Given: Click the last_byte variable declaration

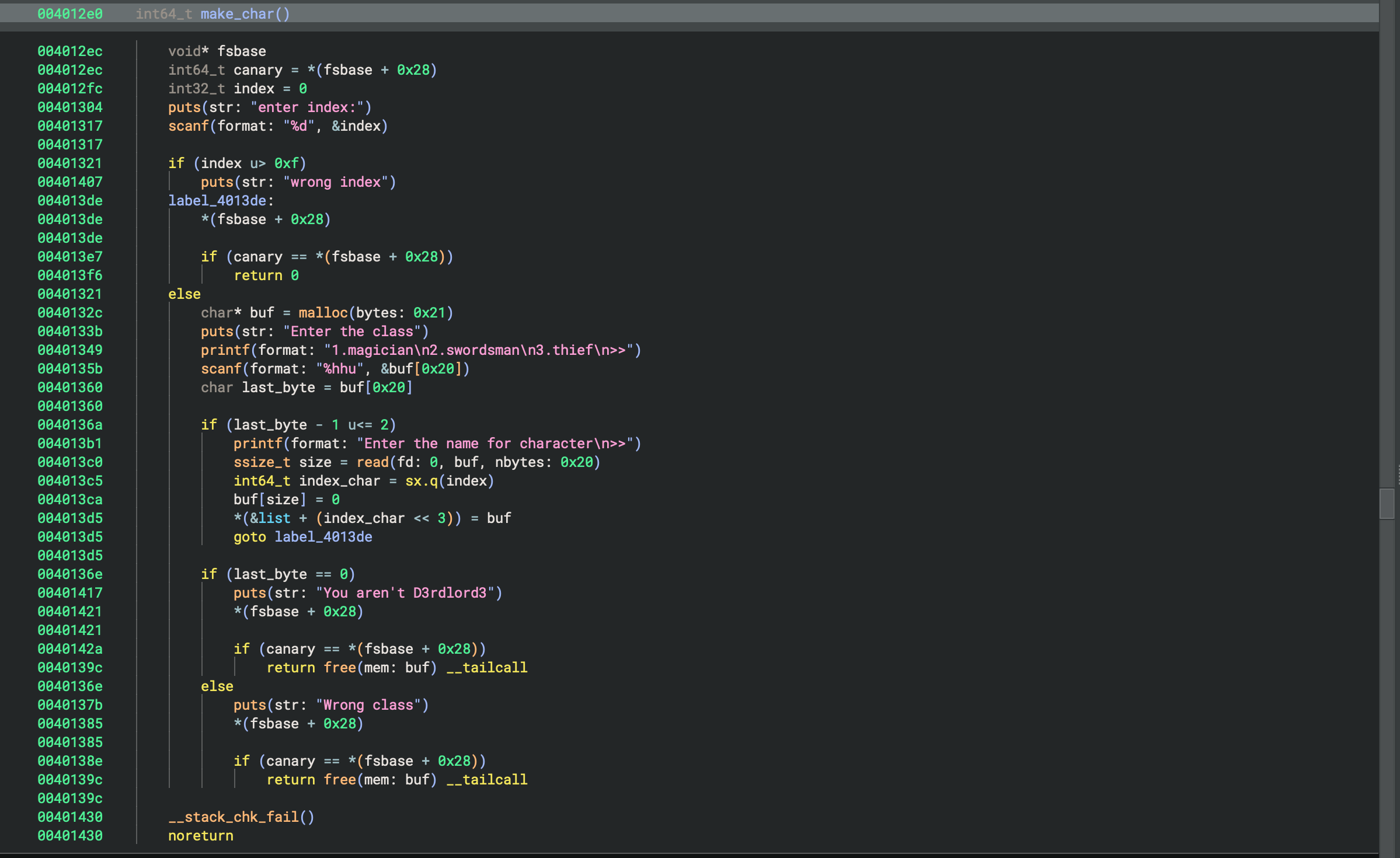Looking at the screenshot, I should tap(278, 388).
